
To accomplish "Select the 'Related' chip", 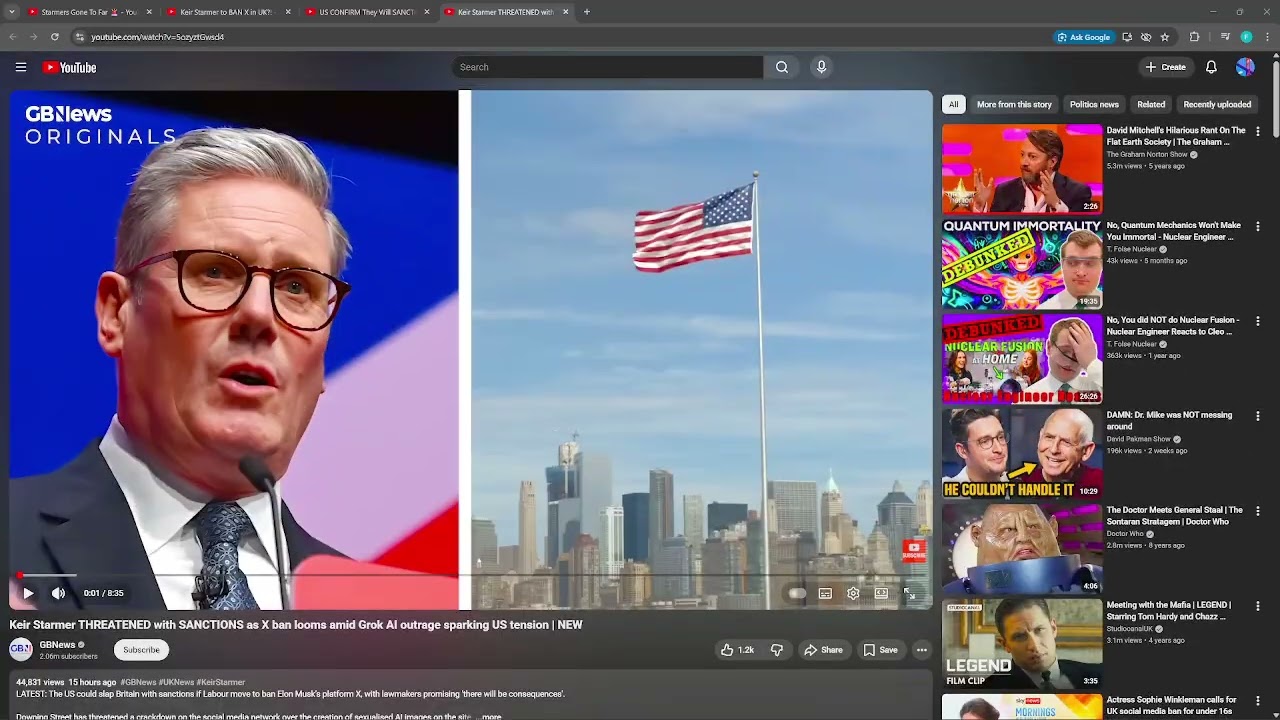I will (1151, 104).
